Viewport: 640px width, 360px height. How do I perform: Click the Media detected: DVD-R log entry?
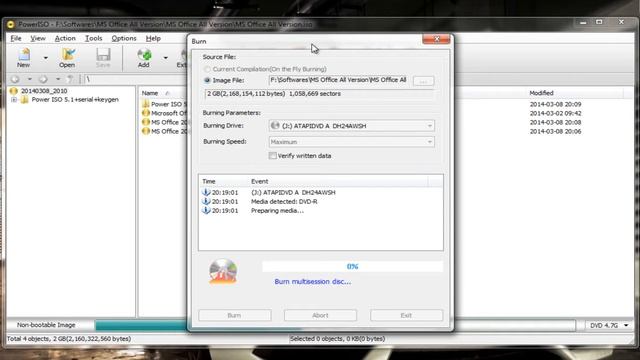pos(284,202)
